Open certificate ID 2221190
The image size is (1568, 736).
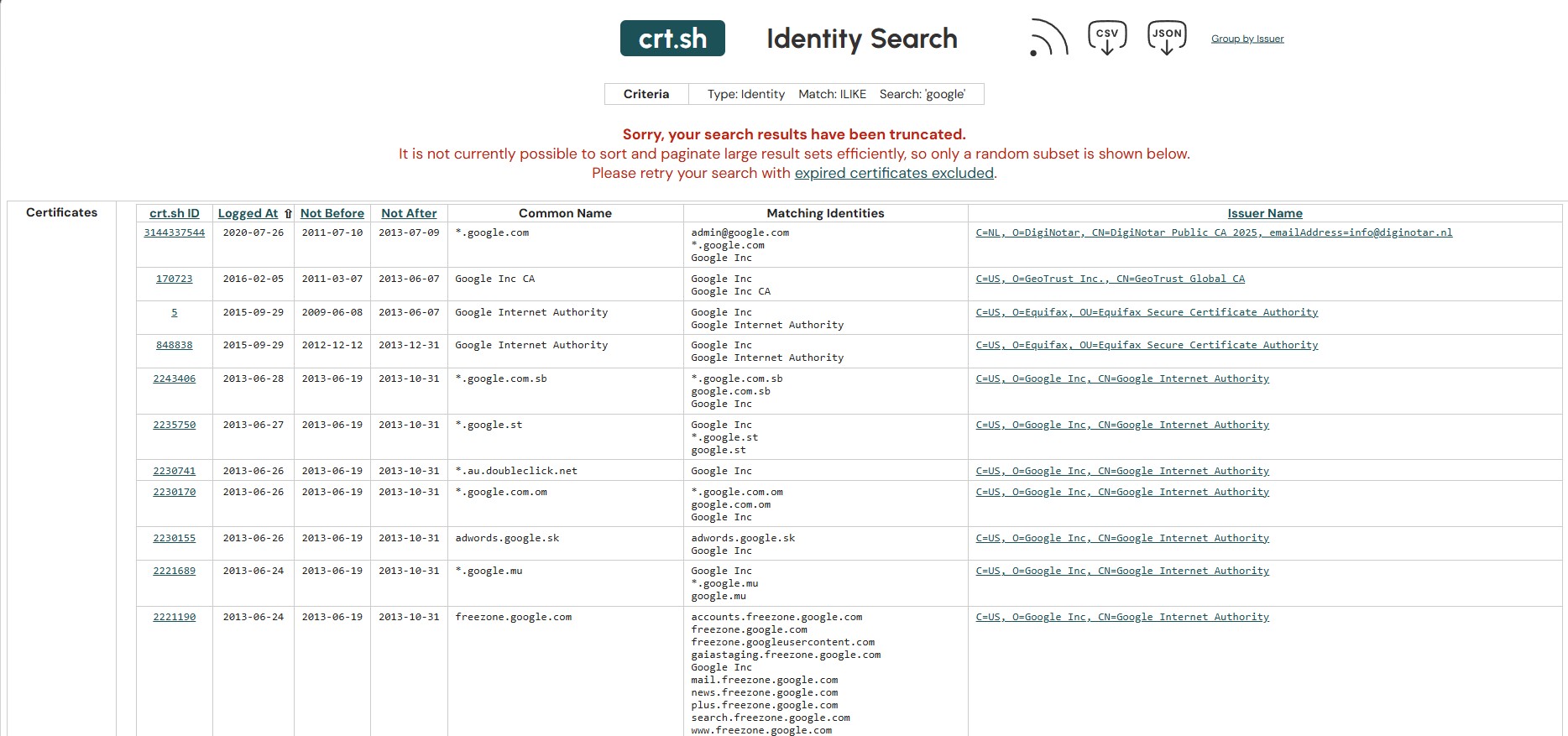pos(175,617)
